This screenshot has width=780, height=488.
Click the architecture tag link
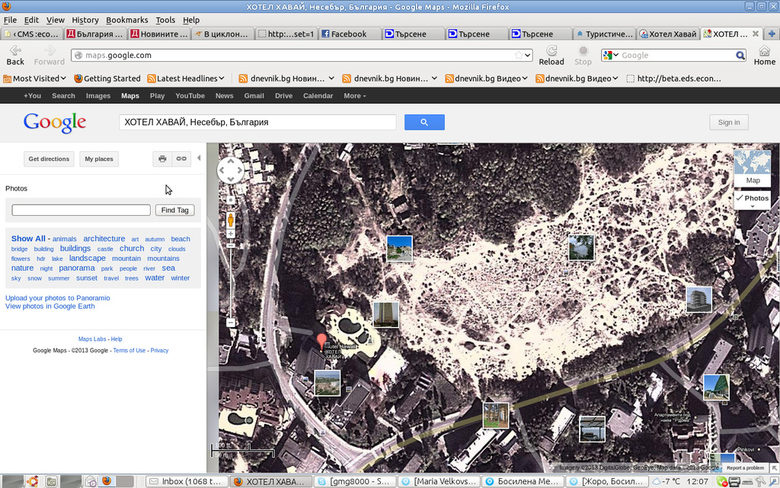(104, 239)
